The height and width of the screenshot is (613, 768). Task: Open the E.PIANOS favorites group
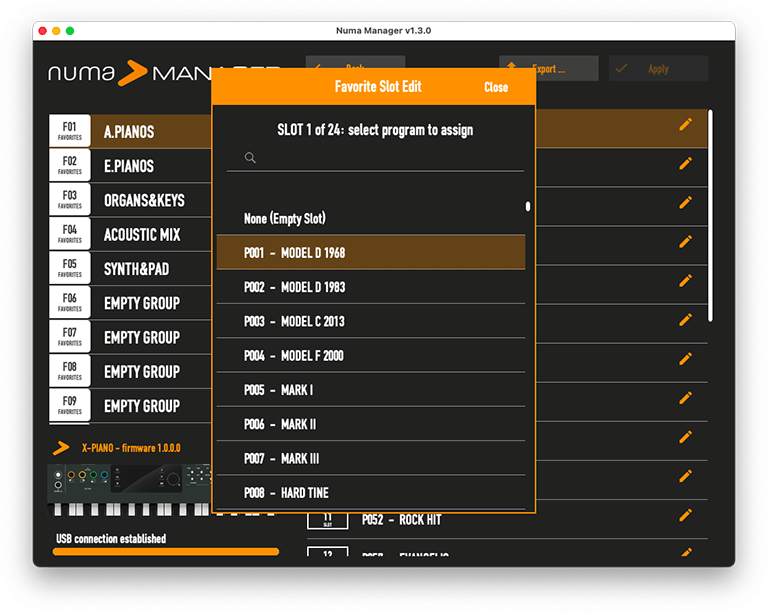click(x=130, y=165)
